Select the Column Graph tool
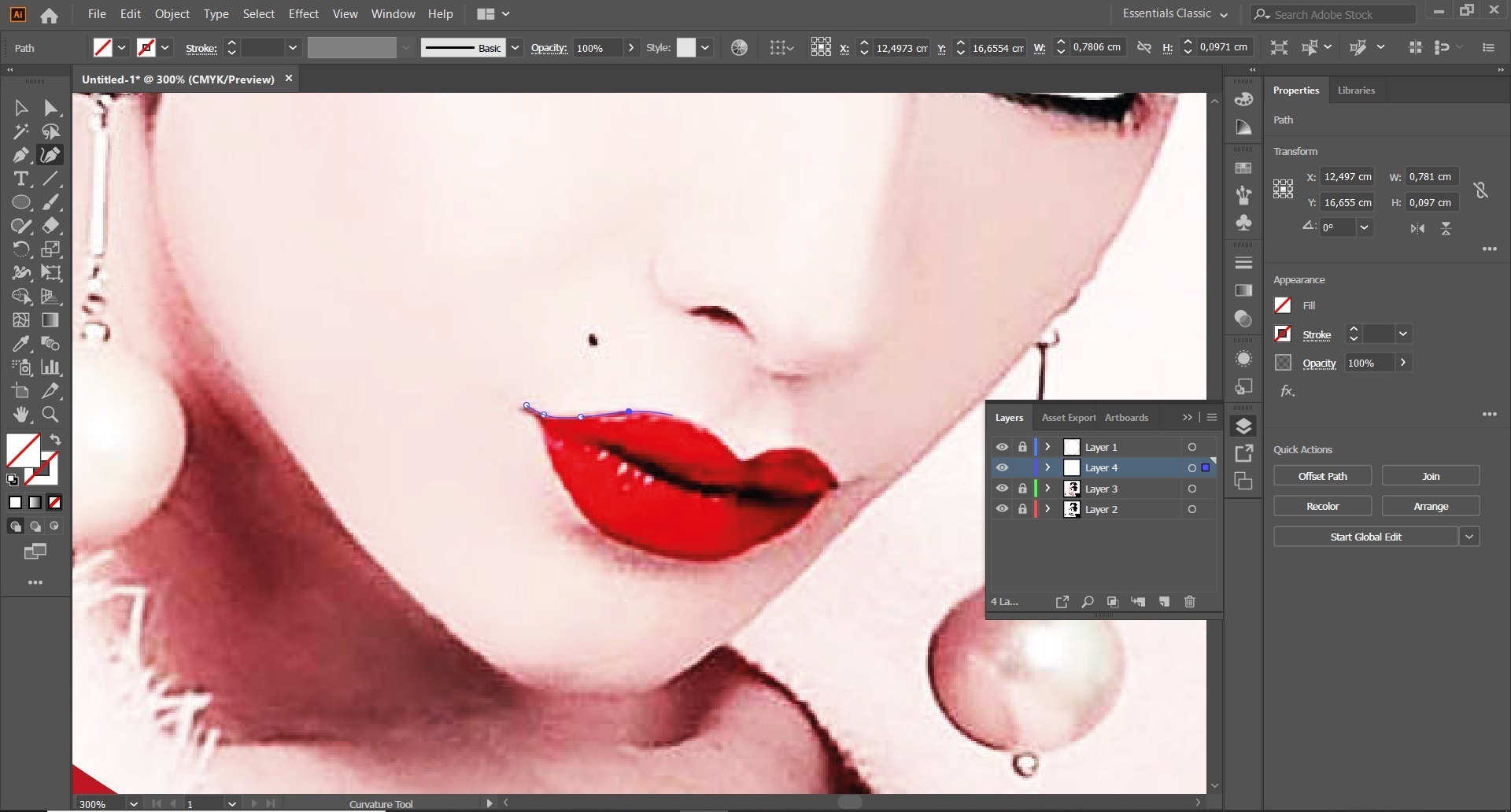 click(x=51, y=367)
